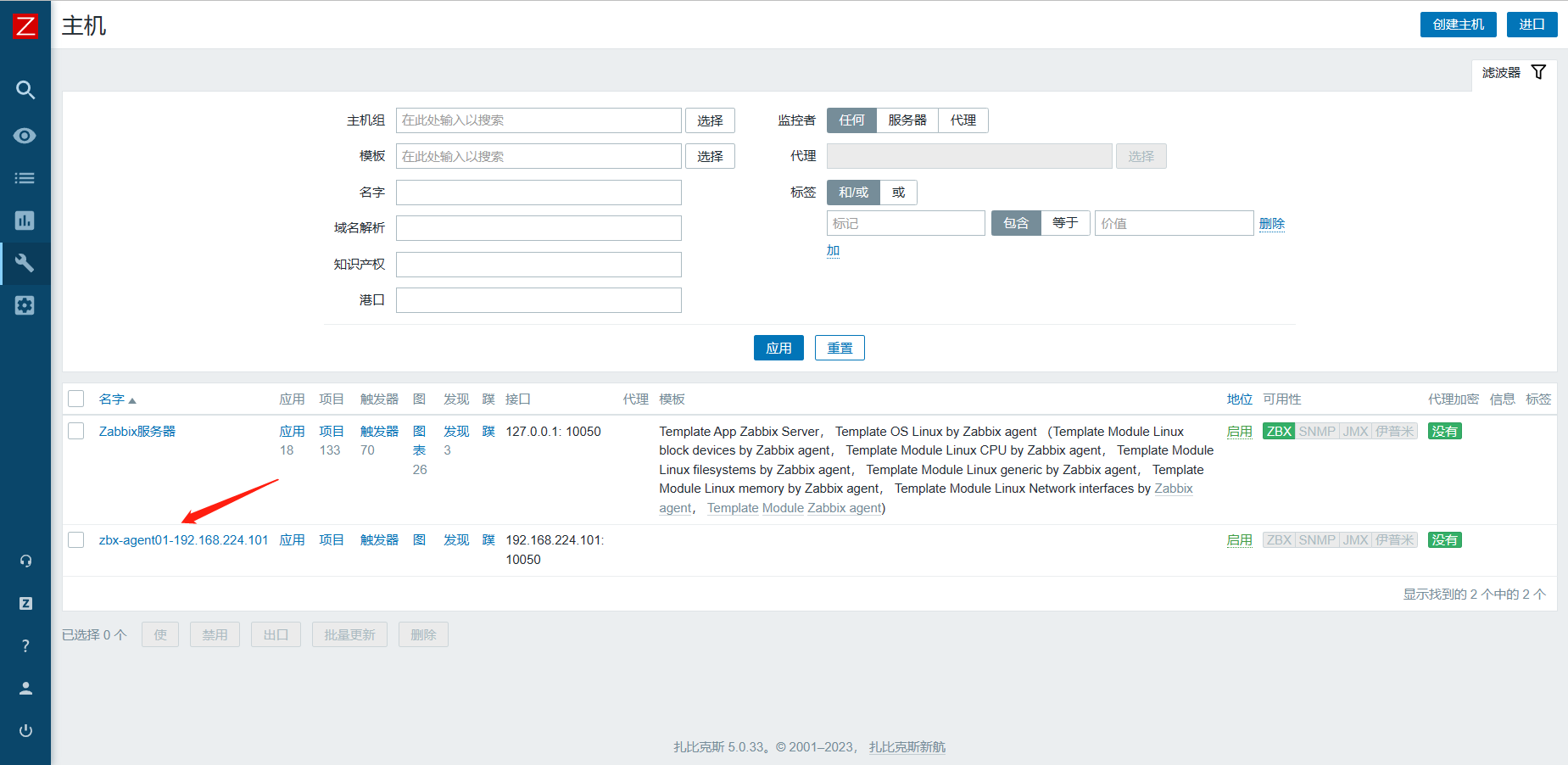This screenshot has width=1568, height=765.
Task: Focus the 标记 tag name field
Action: [906, 223]
